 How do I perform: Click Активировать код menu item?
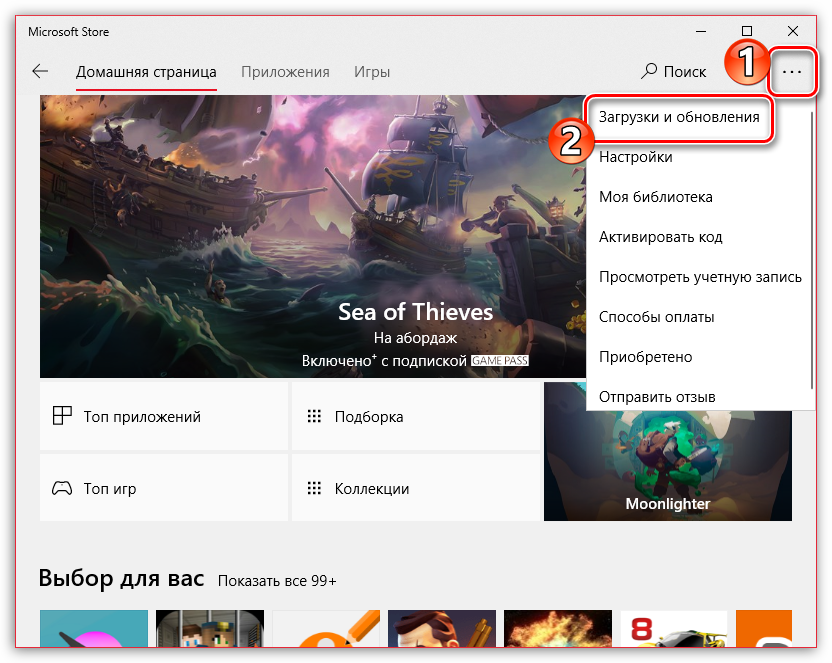660,237
